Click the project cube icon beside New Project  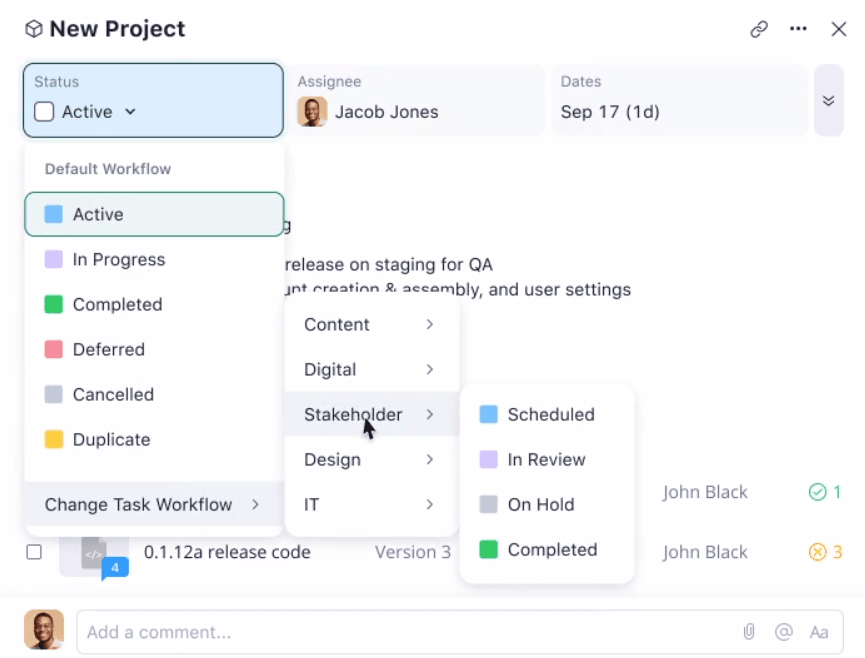coord(34,29)
